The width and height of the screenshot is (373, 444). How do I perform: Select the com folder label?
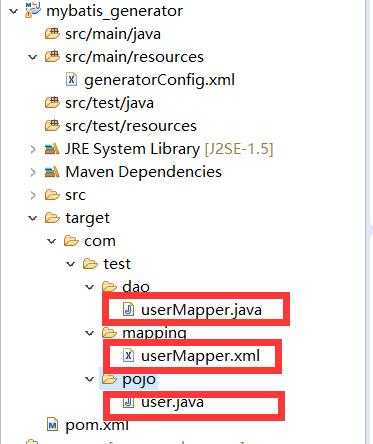click(100, 241)
